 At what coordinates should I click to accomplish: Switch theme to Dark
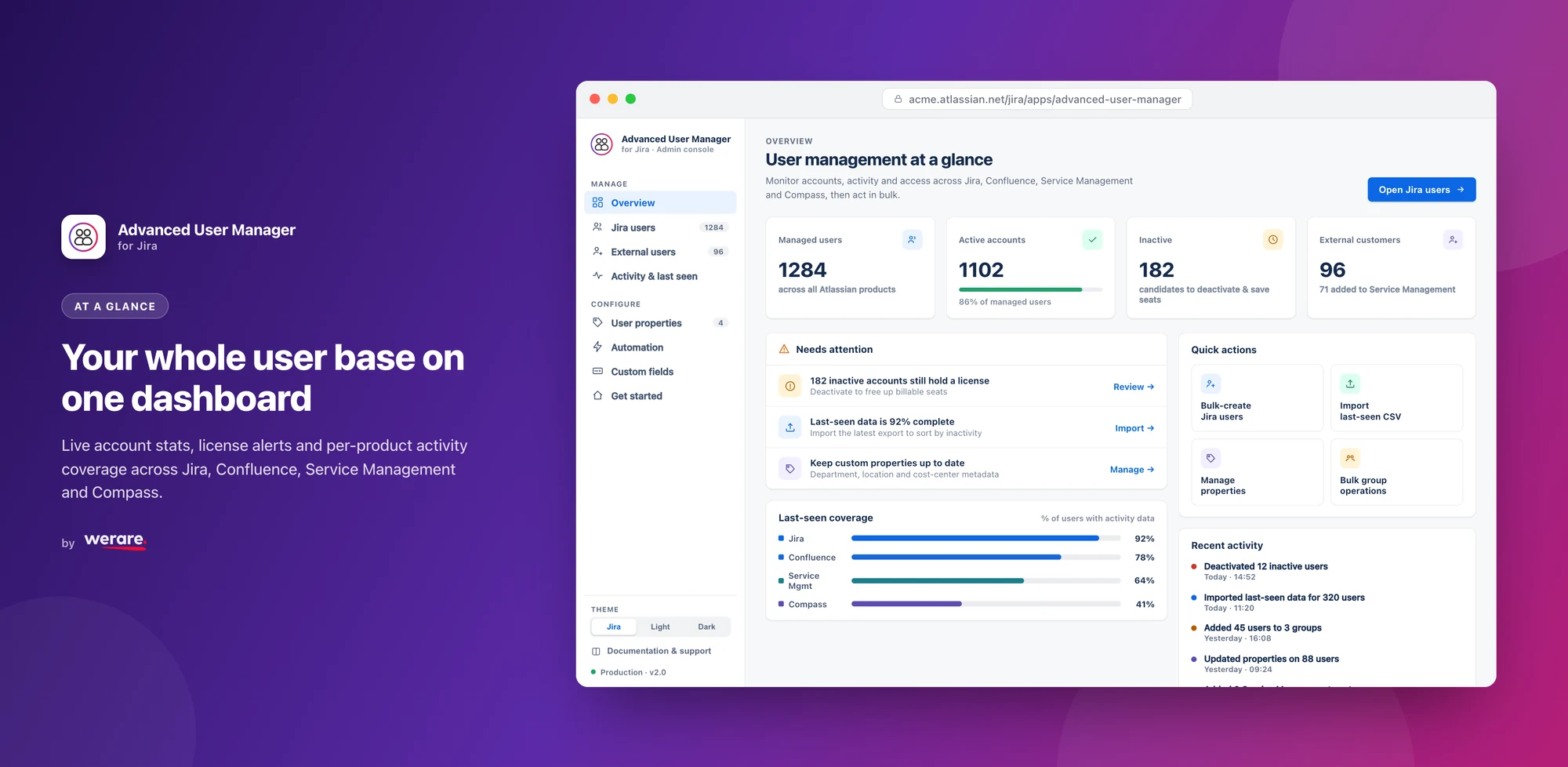[x=706, y=627]
